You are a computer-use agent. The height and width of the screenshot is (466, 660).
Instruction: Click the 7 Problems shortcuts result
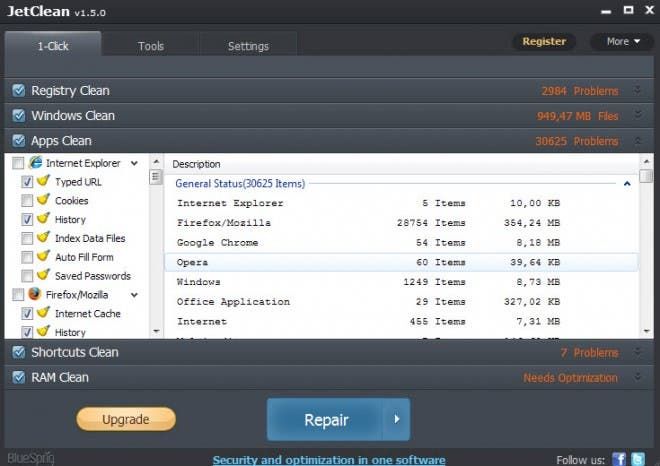point(589,352)
